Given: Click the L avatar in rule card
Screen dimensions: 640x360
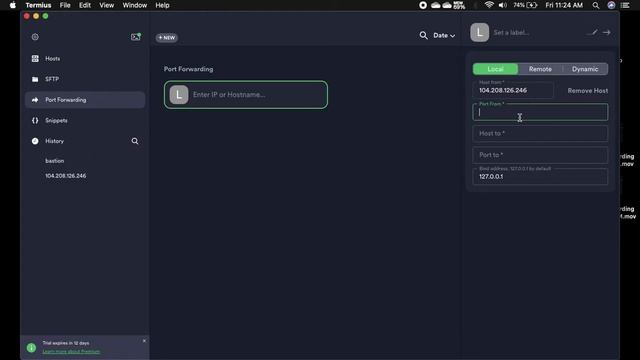Looking at the screenshot, I should pyautogui.click(x=179, y=95).
